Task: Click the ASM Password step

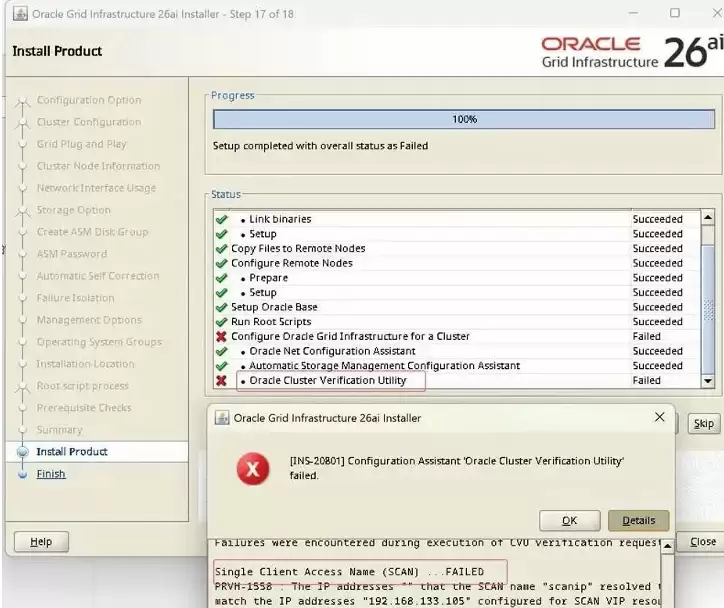Action: click(x=72, y=254)
